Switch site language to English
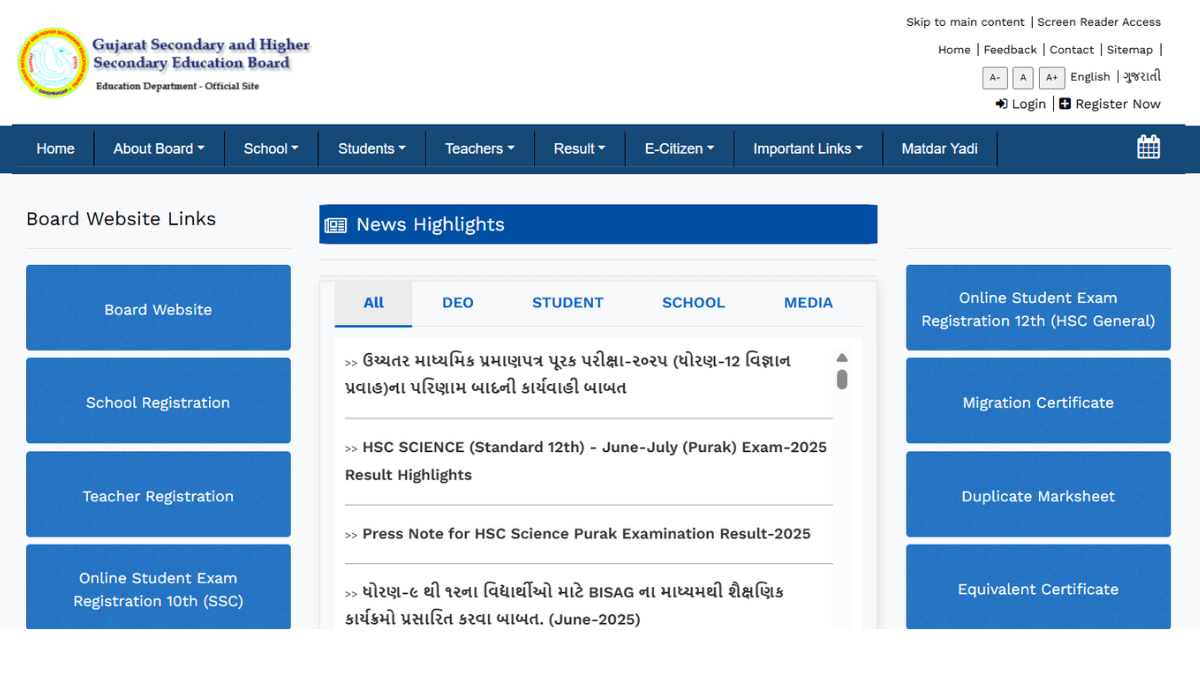This screenshot has height=675, width=1200. point(1090,76)
